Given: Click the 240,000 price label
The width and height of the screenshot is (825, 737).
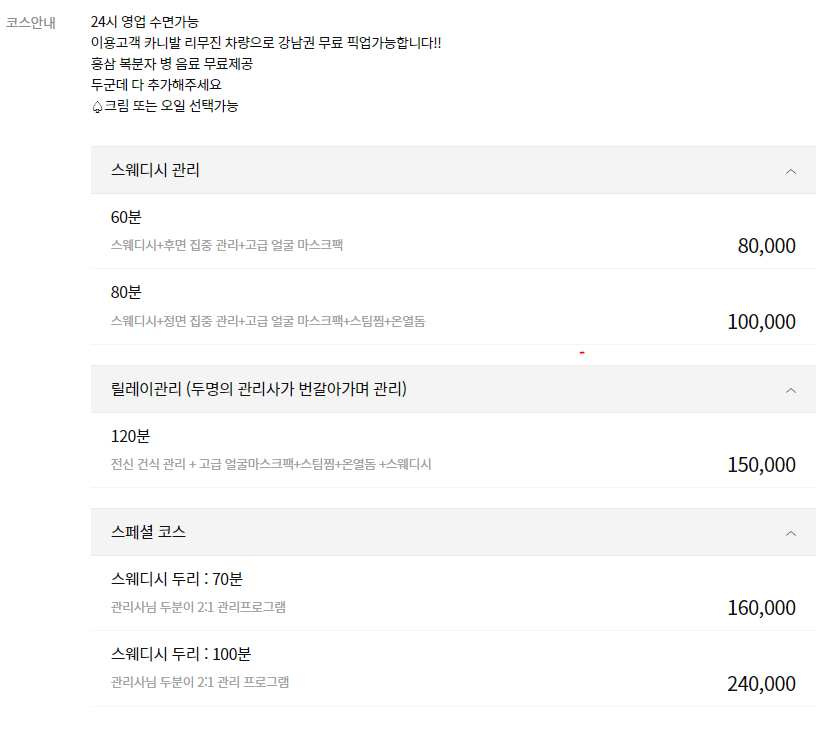Looking at the screenshot, I should (760, 682).
